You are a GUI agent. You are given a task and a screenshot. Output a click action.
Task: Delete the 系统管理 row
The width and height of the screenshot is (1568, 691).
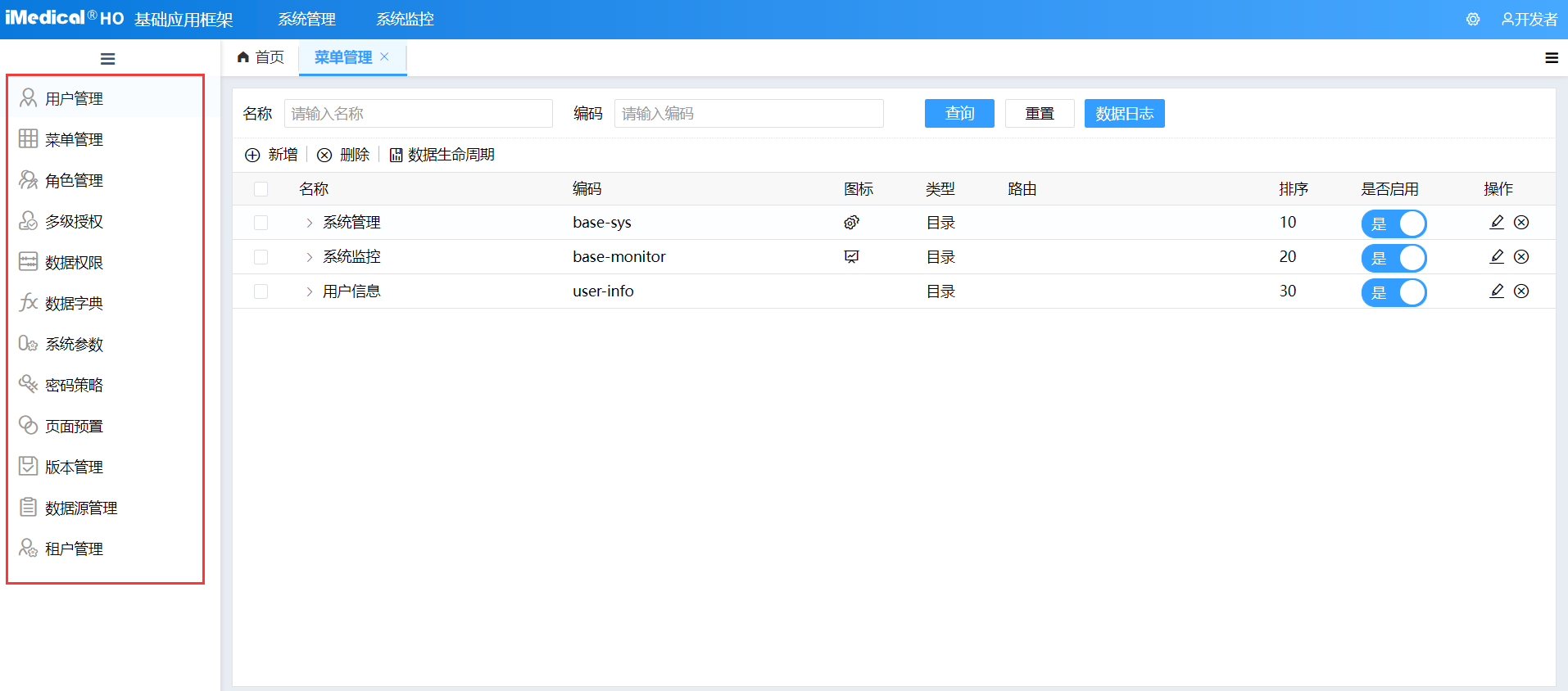1521,222
